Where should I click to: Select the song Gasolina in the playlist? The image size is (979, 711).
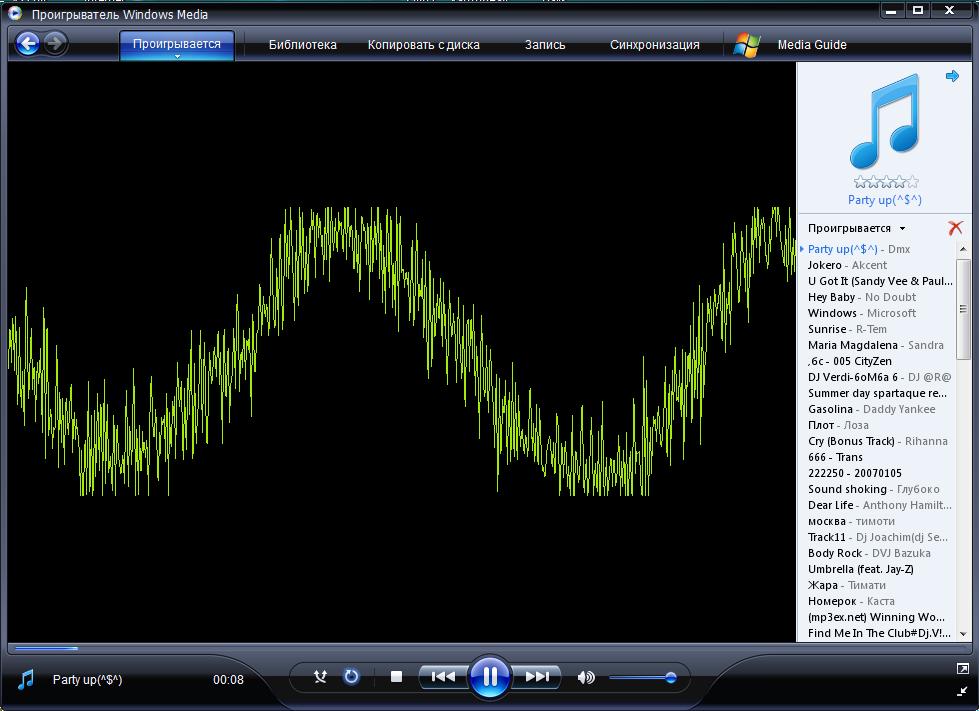pos(830,409)
